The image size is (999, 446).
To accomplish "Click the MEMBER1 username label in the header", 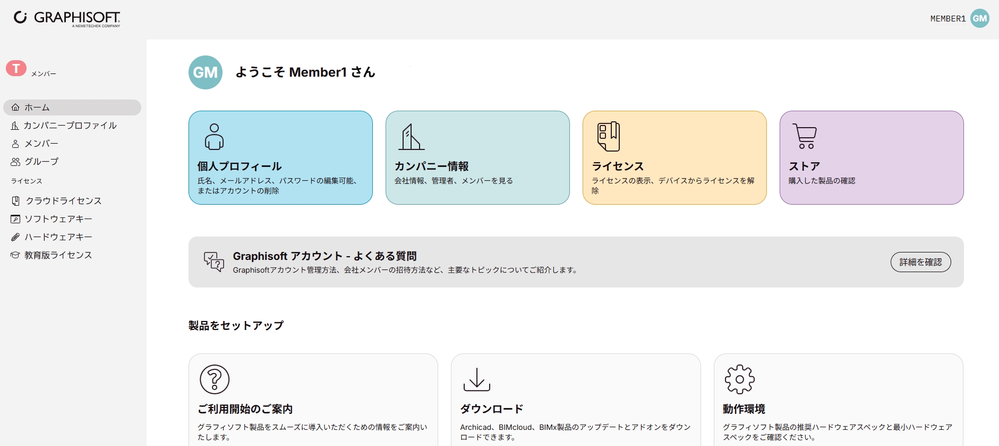I will (948, 19).
